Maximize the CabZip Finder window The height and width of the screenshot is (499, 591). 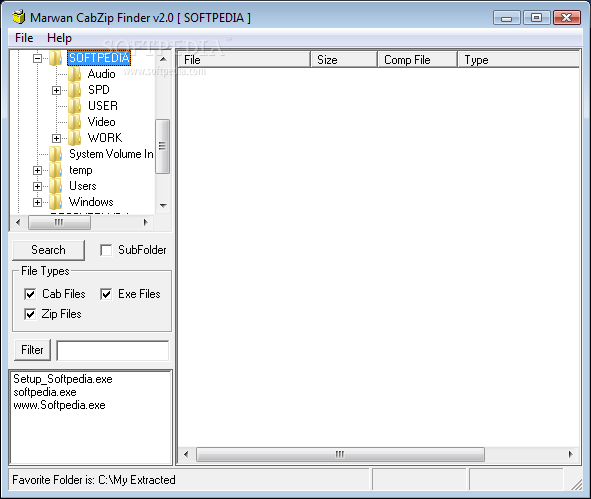(x=536, y=18)
